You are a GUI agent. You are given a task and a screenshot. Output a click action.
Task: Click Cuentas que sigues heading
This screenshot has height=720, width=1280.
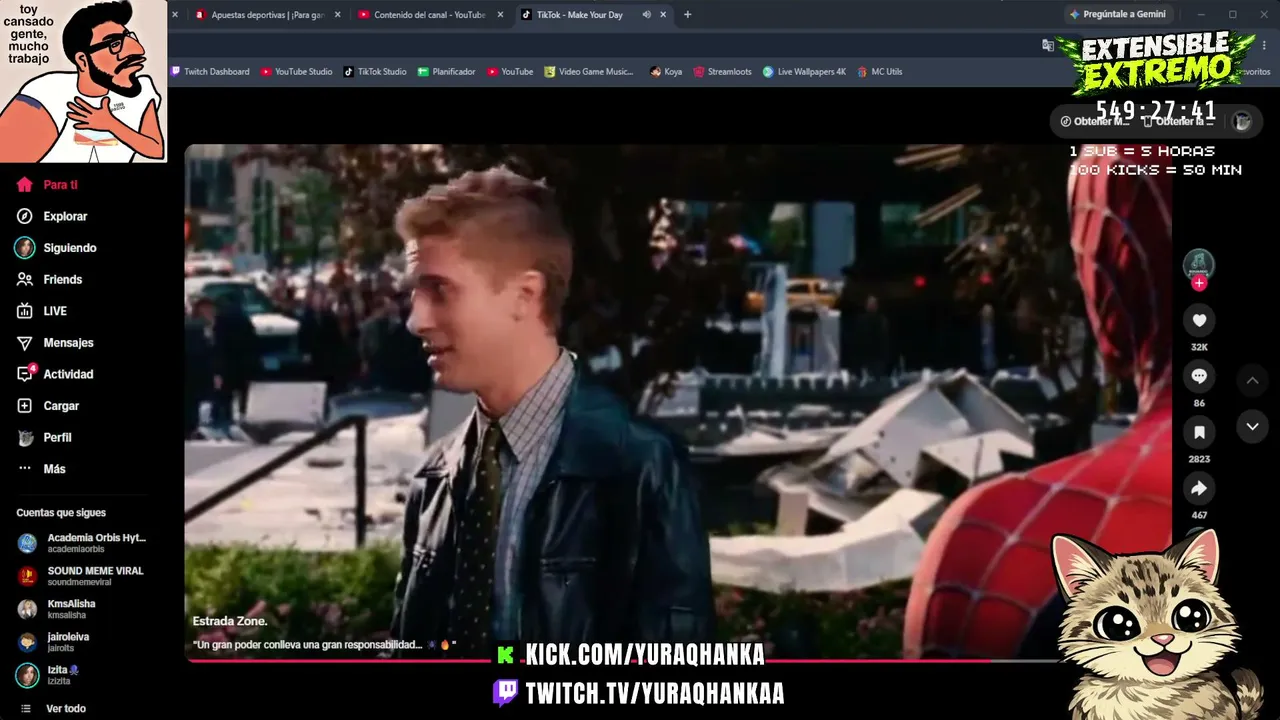[x=61, y=513]
